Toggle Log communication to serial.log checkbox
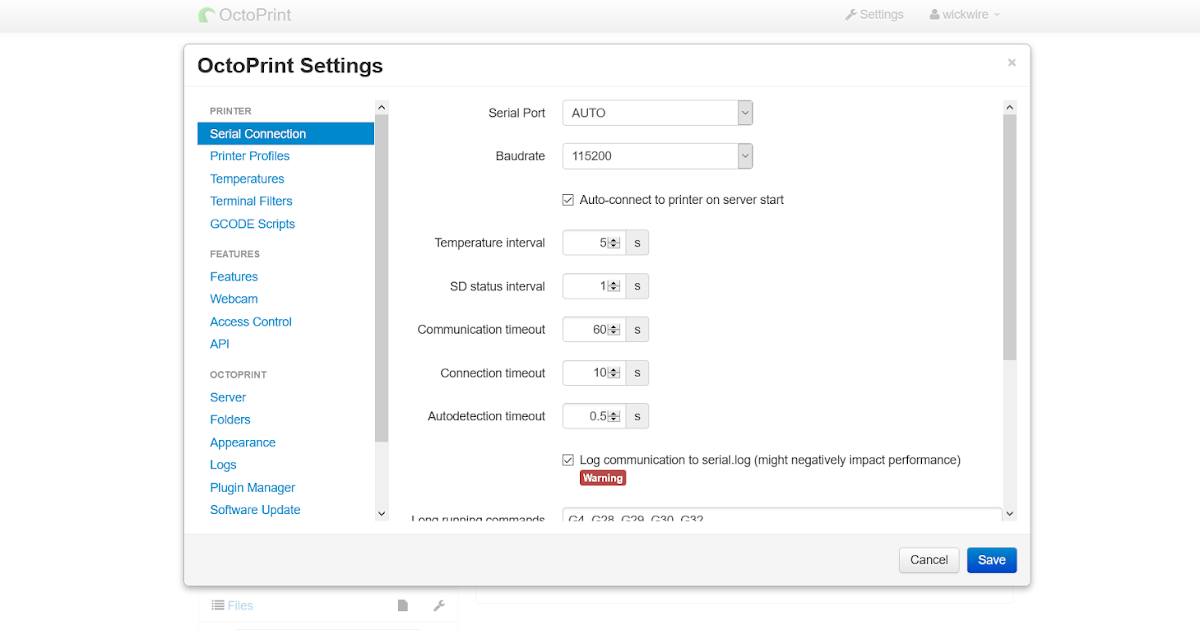 point(568,460)
